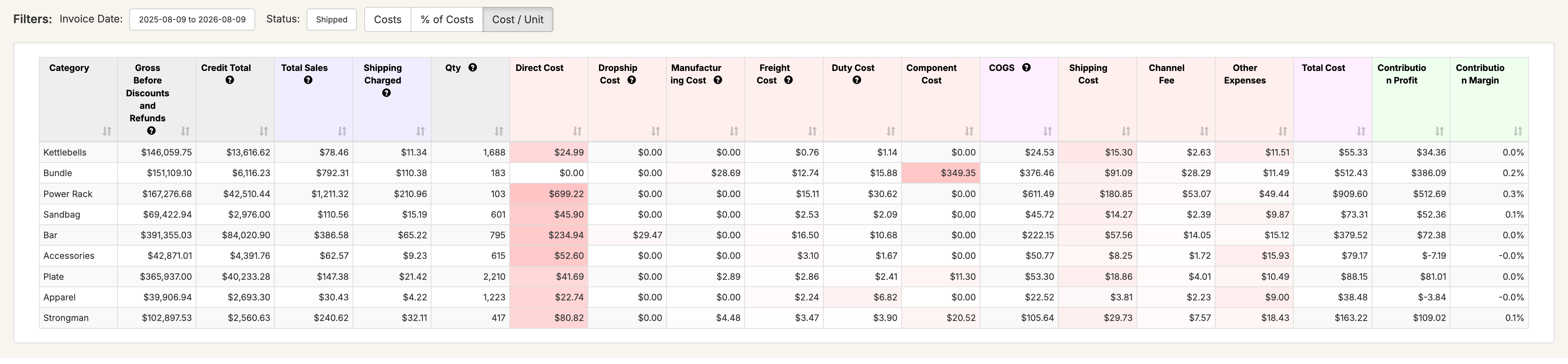Sort by Credit Total column arrows
The image size is (1568, 364).
pos(264,131)
